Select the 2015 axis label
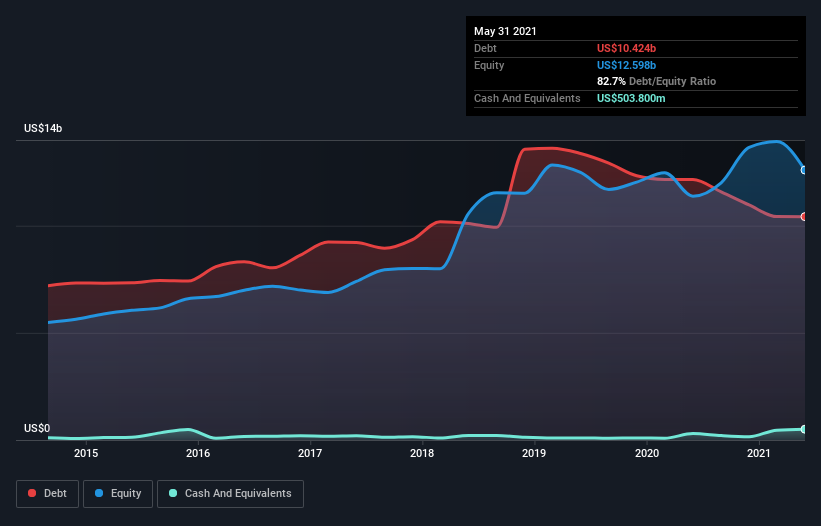821x526 pixels. click(86, 453)
